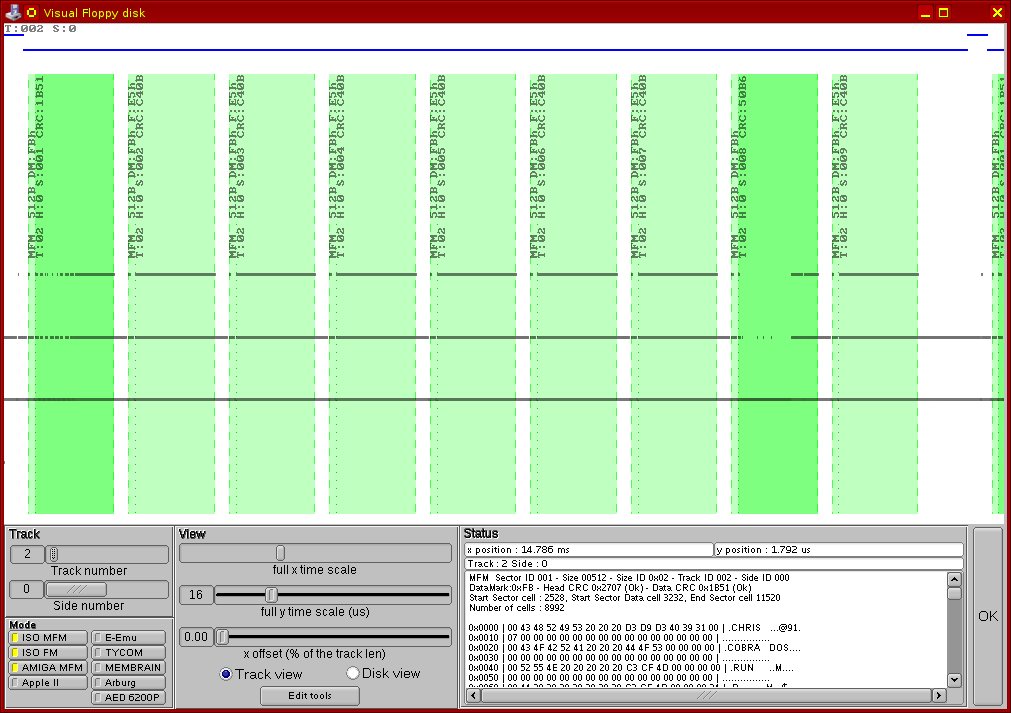Turn on MEMBRAIN mode

130,667
